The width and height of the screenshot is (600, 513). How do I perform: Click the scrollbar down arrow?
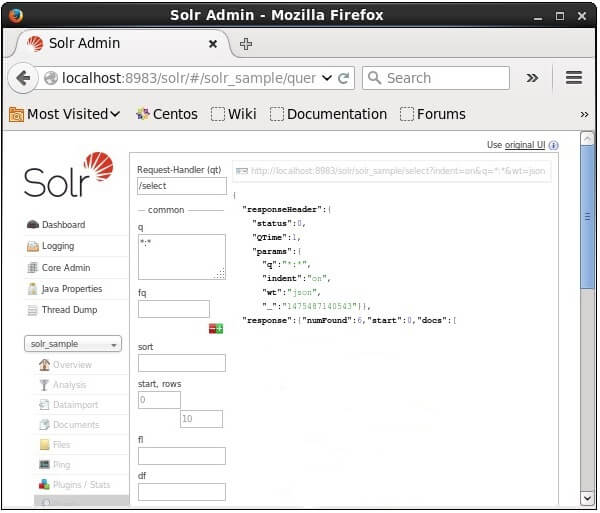pos(587,498)
